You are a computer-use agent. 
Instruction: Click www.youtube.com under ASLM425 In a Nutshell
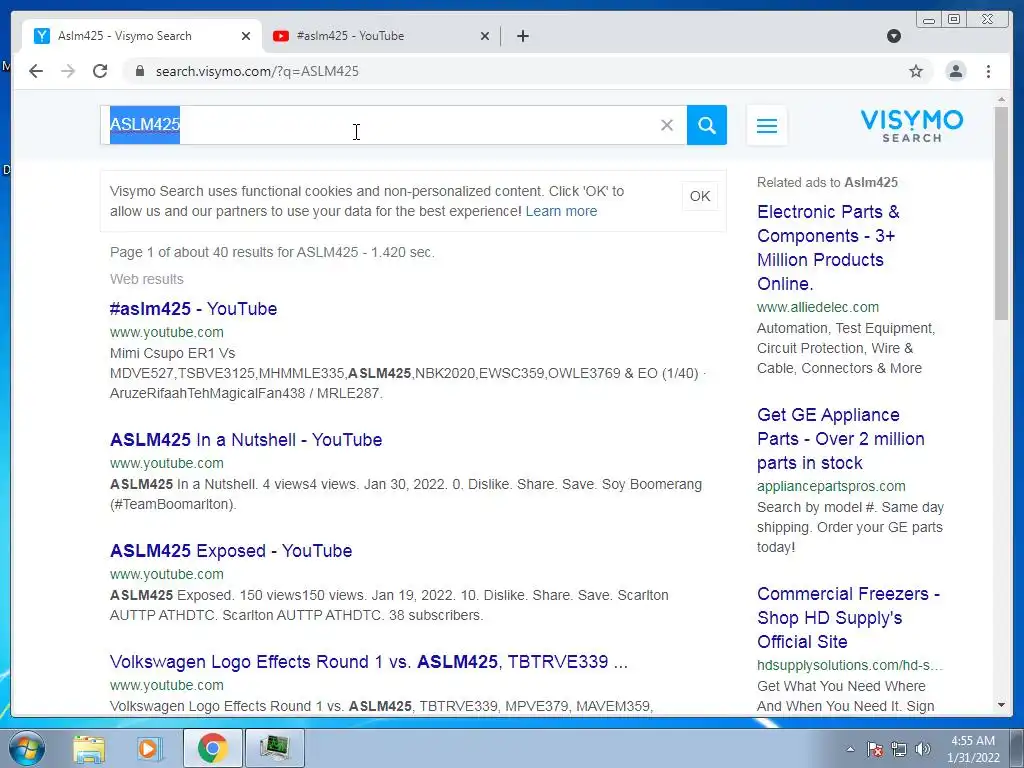pos(167,463)
